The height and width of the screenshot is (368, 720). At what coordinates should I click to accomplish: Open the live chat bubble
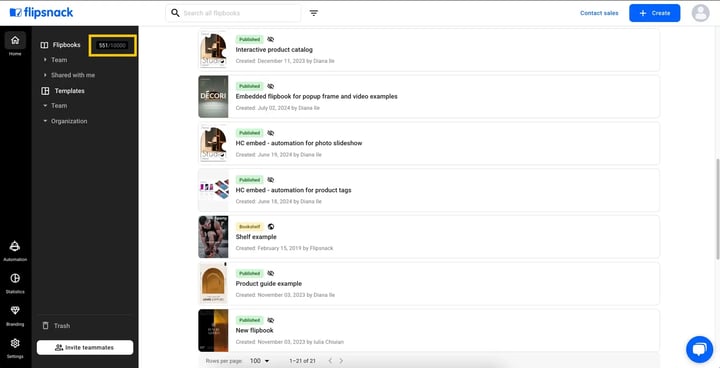click(x=699, y=350)
